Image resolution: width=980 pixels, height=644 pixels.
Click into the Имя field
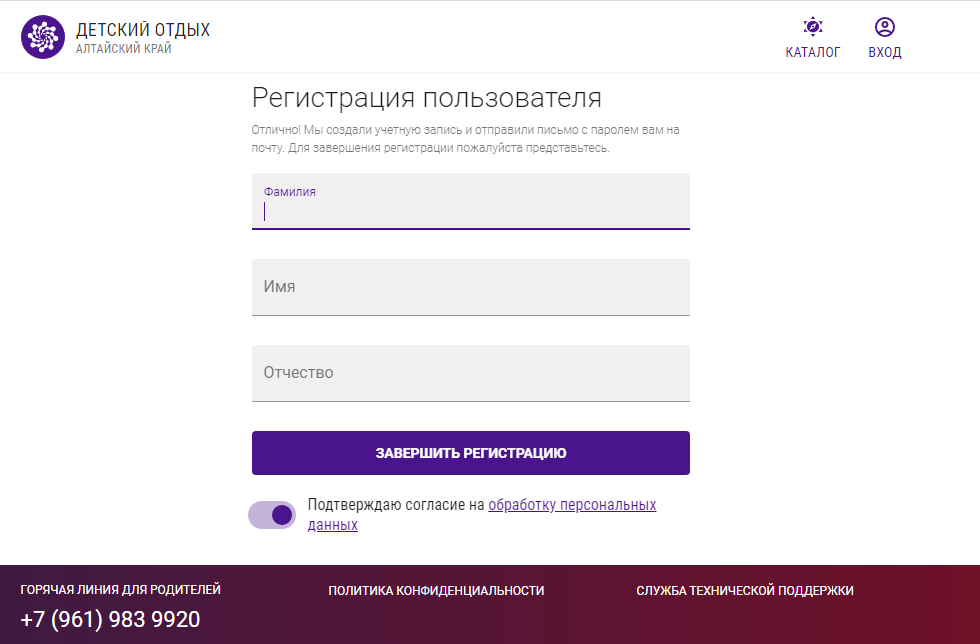(x=471, y=288)
